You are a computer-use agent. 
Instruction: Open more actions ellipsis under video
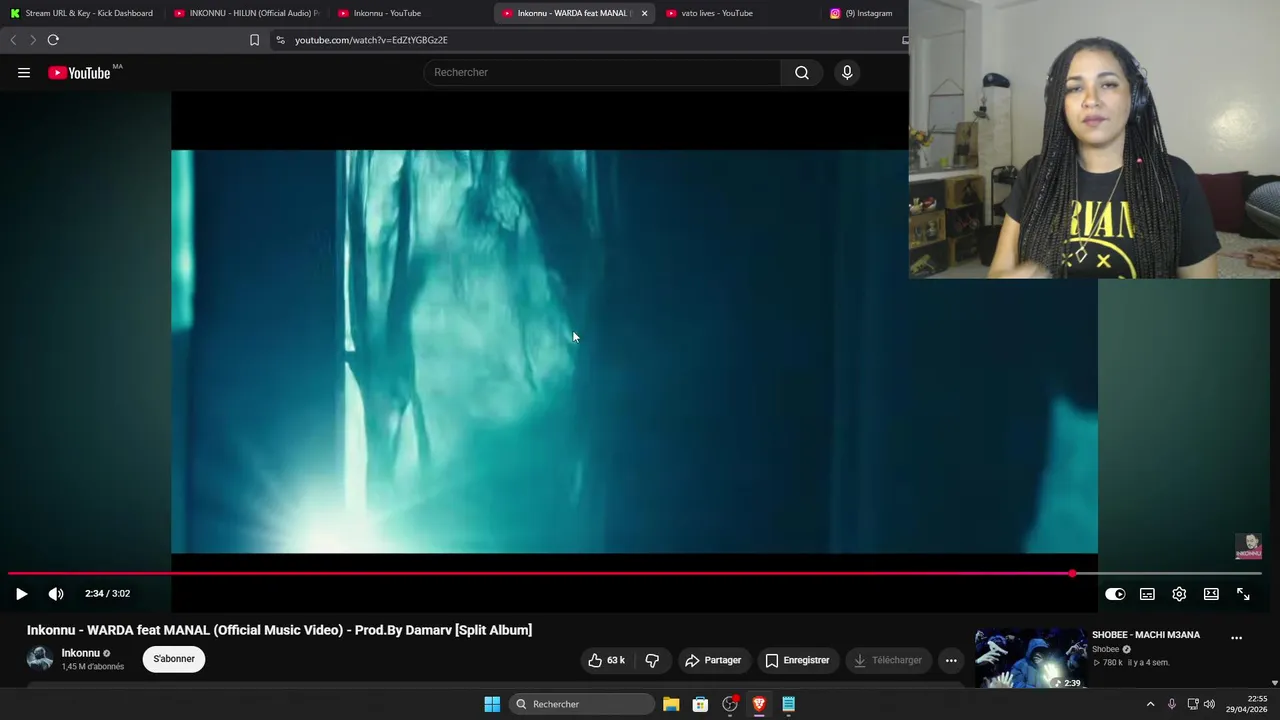pos(951,660)
